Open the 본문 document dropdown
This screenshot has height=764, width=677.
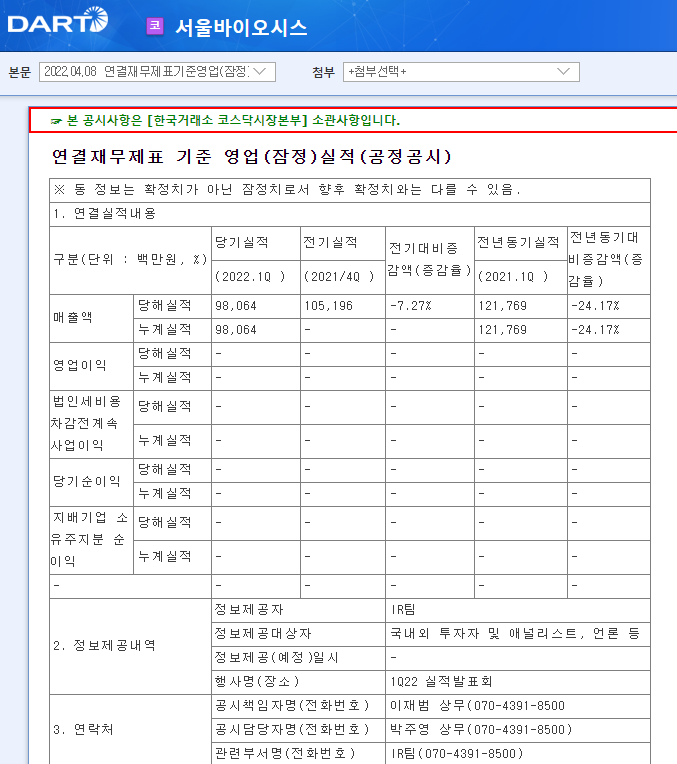tap(157, 72)
